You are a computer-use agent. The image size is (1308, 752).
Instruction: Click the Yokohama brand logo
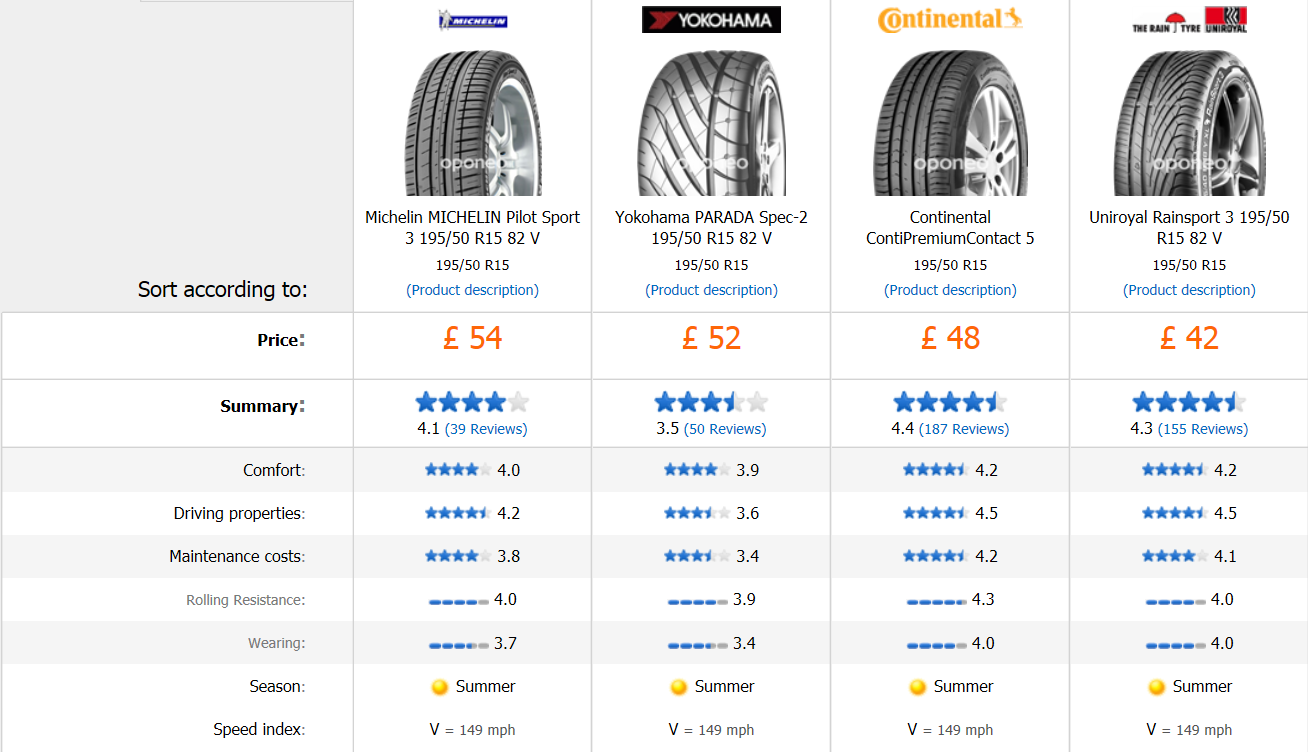coord(711,20)
